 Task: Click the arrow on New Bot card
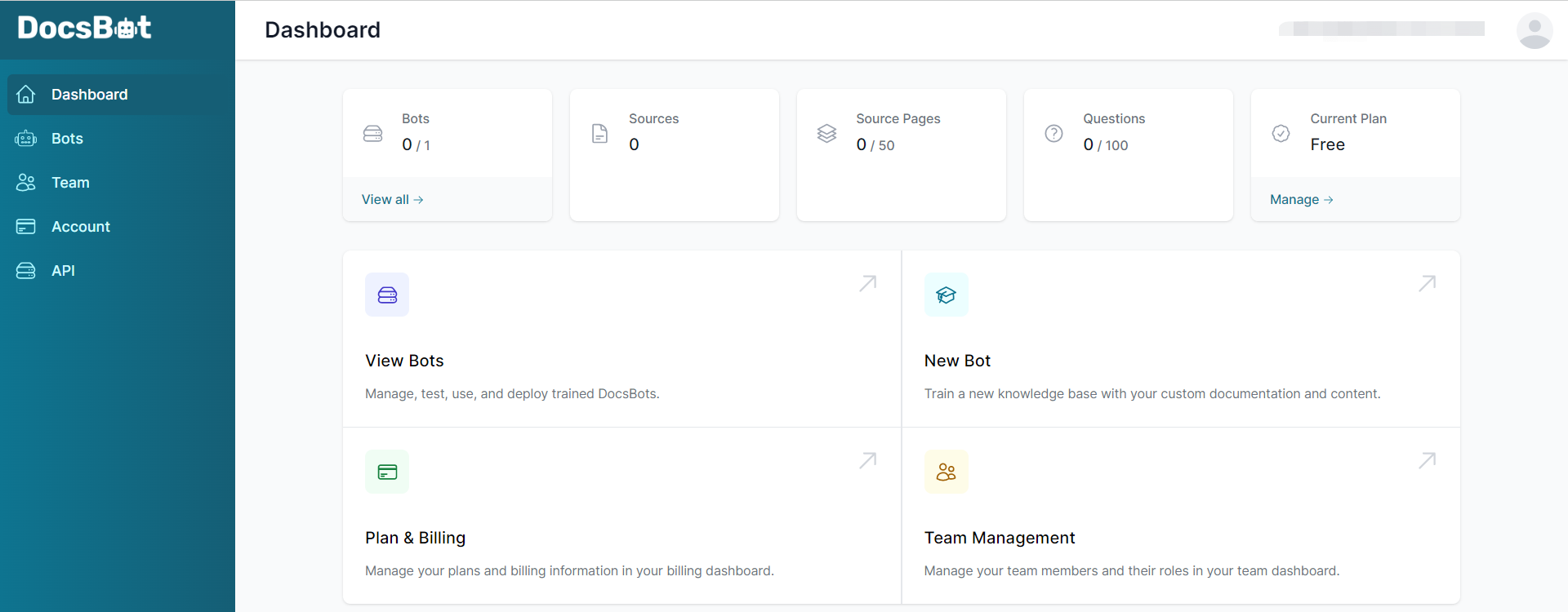coord(1428,283)
